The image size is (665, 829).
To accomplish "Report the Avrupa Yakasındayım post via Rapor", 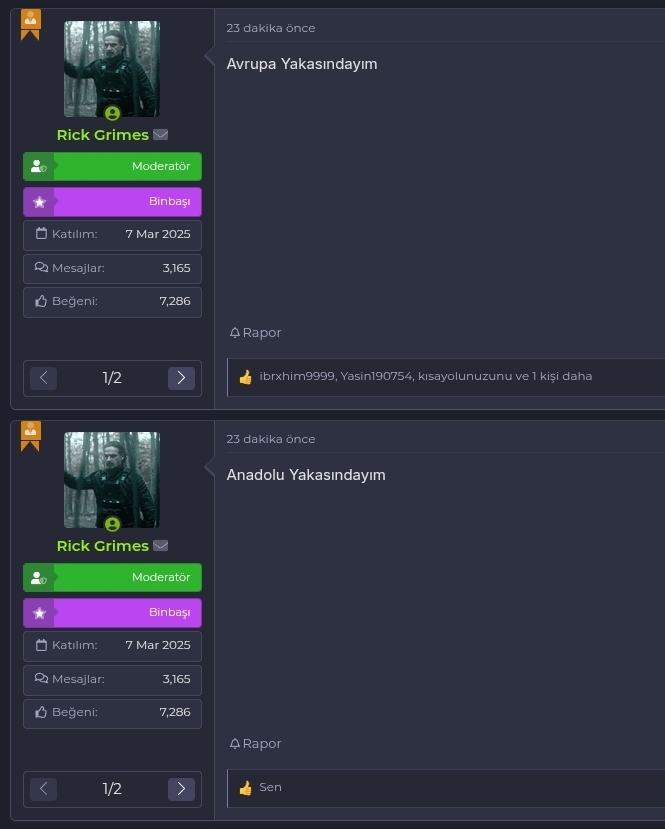I will click(x=255, y=333).
